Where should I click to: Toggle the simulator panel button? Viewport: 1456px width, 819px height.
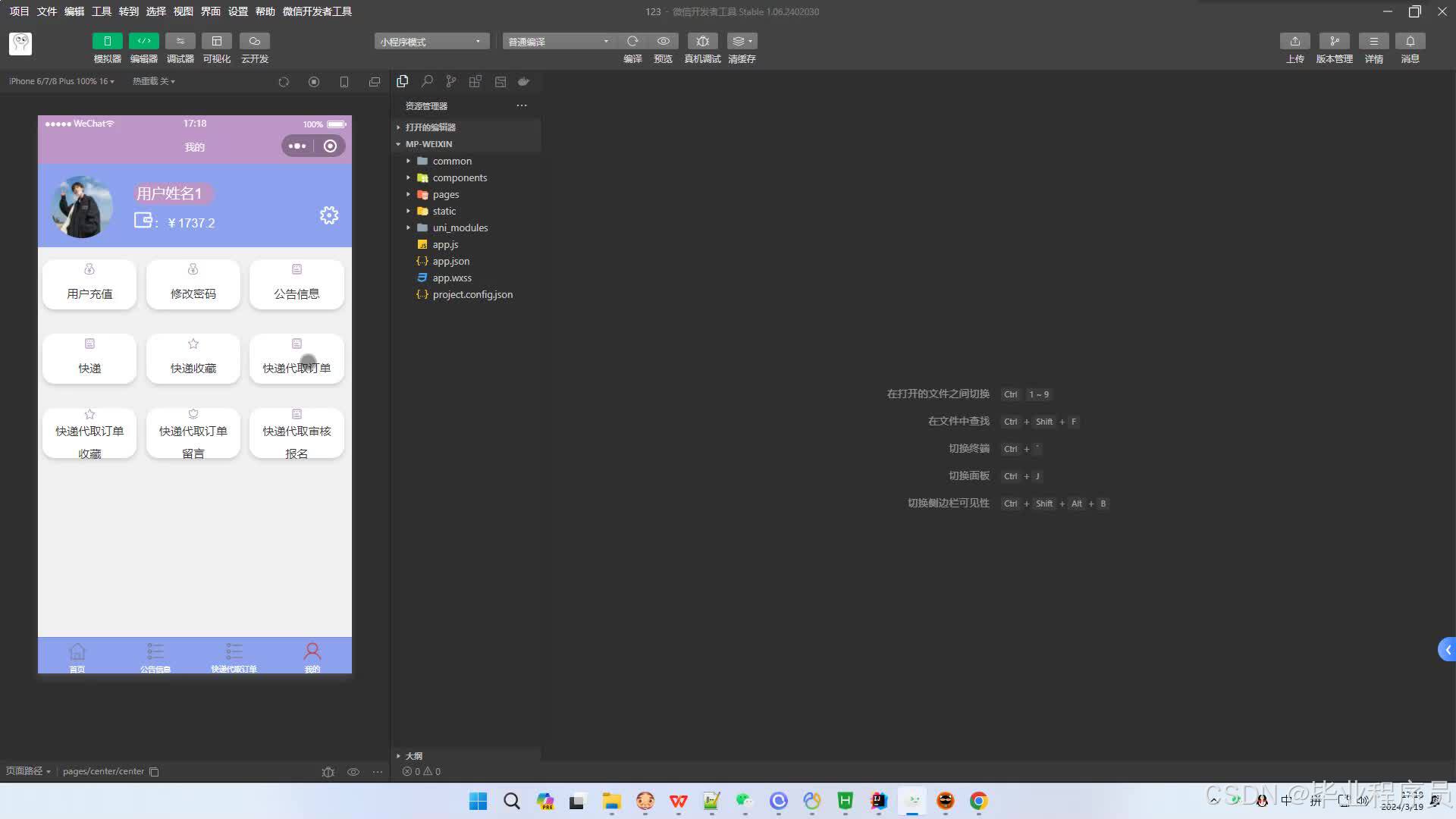107,41
